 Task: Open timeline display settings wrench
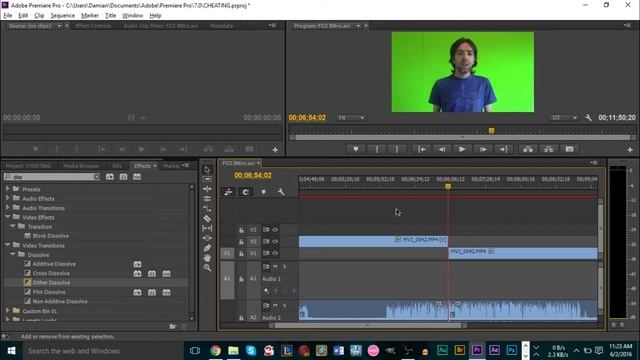coord(281,191)
